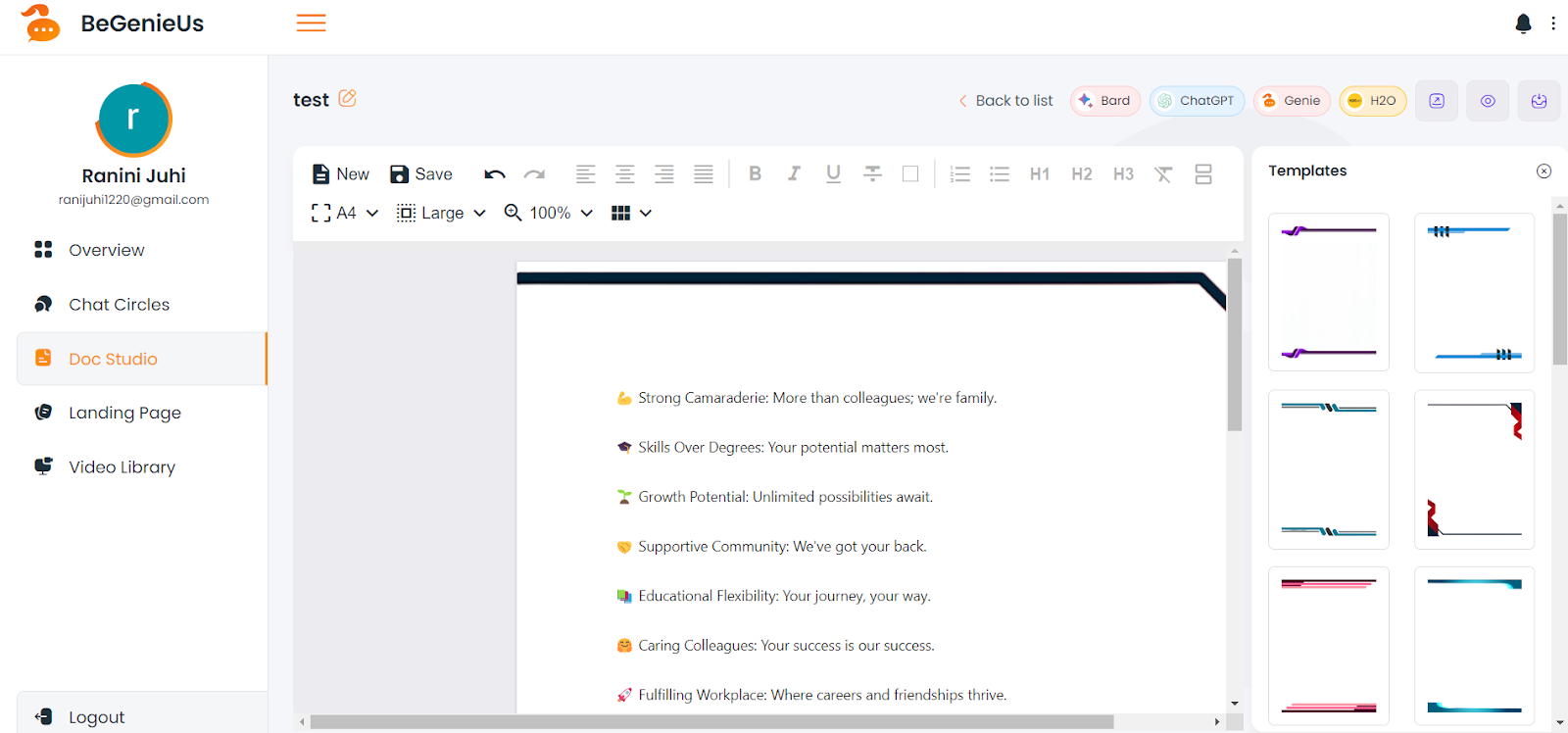Click the page break icon
This screenshot has width=1568, height=733.
click(1203, 174)
